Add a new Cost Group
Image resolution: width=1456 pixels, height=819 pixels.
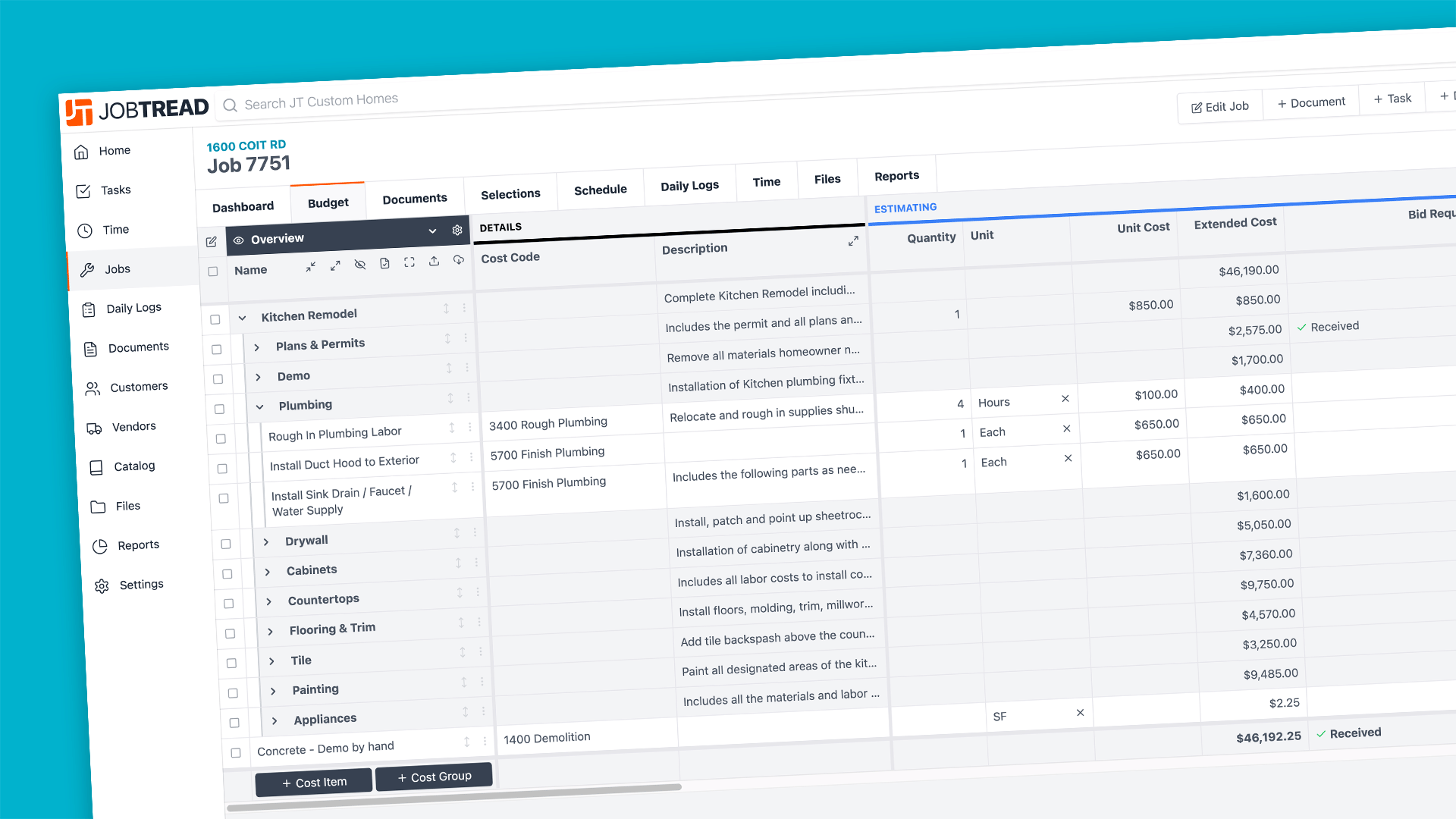[x=435, y=777]
